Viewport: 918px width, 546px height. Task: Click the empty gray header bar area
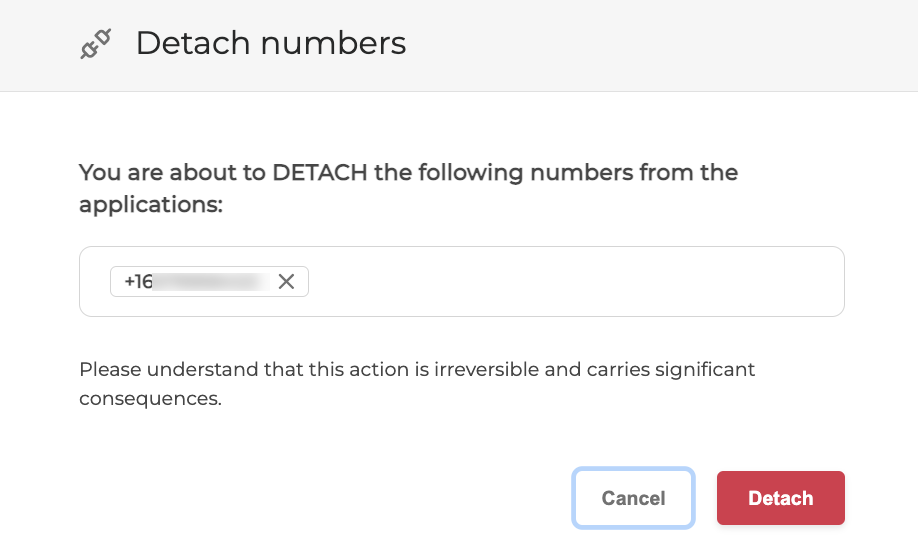[660, 44]
